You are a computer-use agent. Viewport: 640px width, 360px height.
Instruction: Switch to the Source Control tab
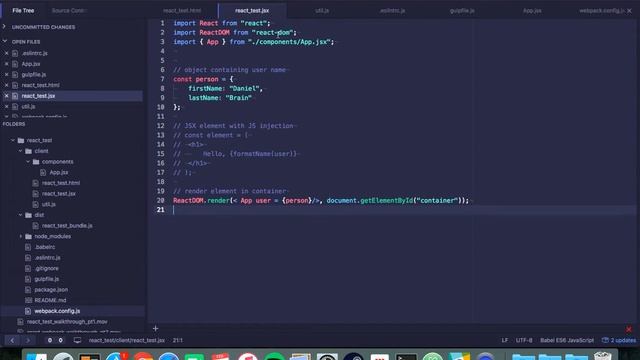(x=68, y=11)
